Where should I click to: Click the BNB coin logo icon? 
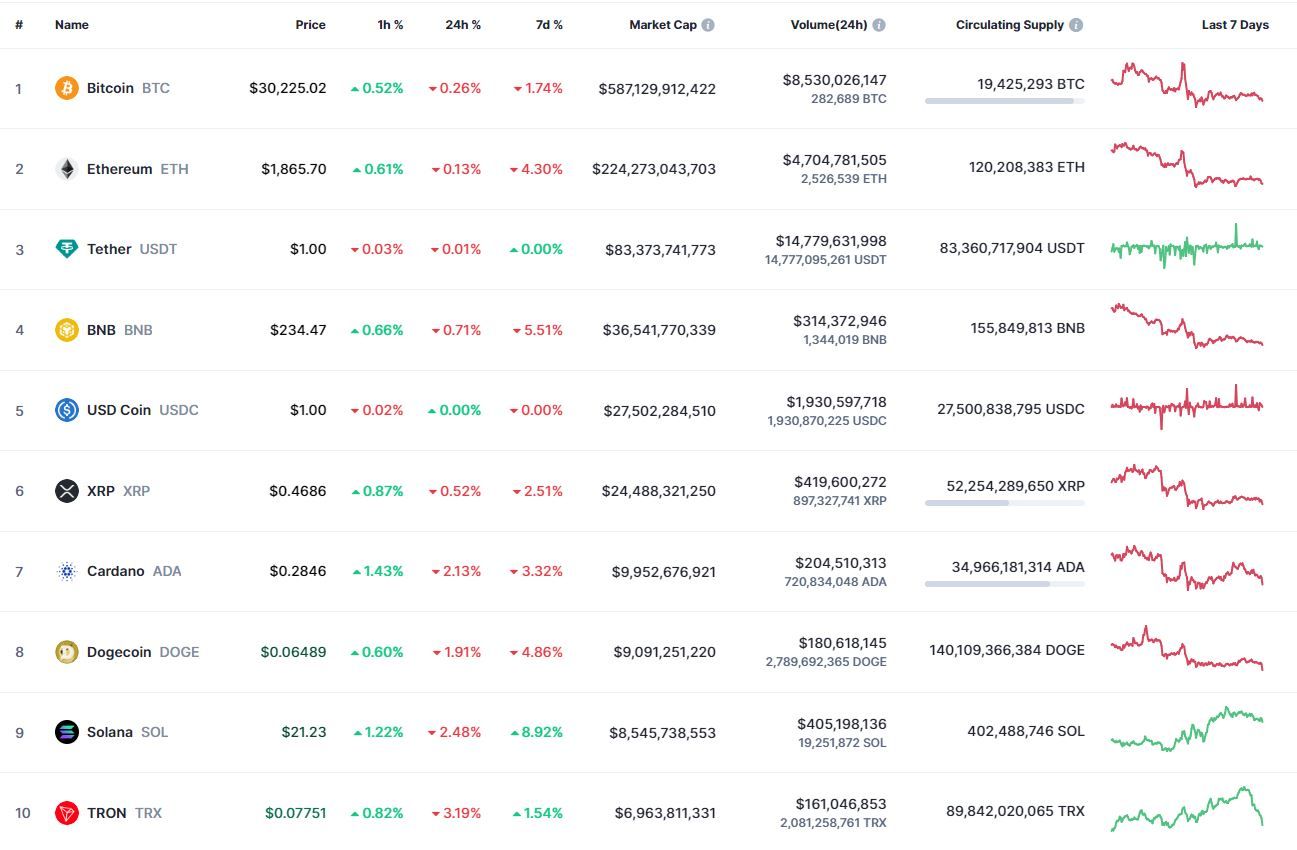pos(66,330)
